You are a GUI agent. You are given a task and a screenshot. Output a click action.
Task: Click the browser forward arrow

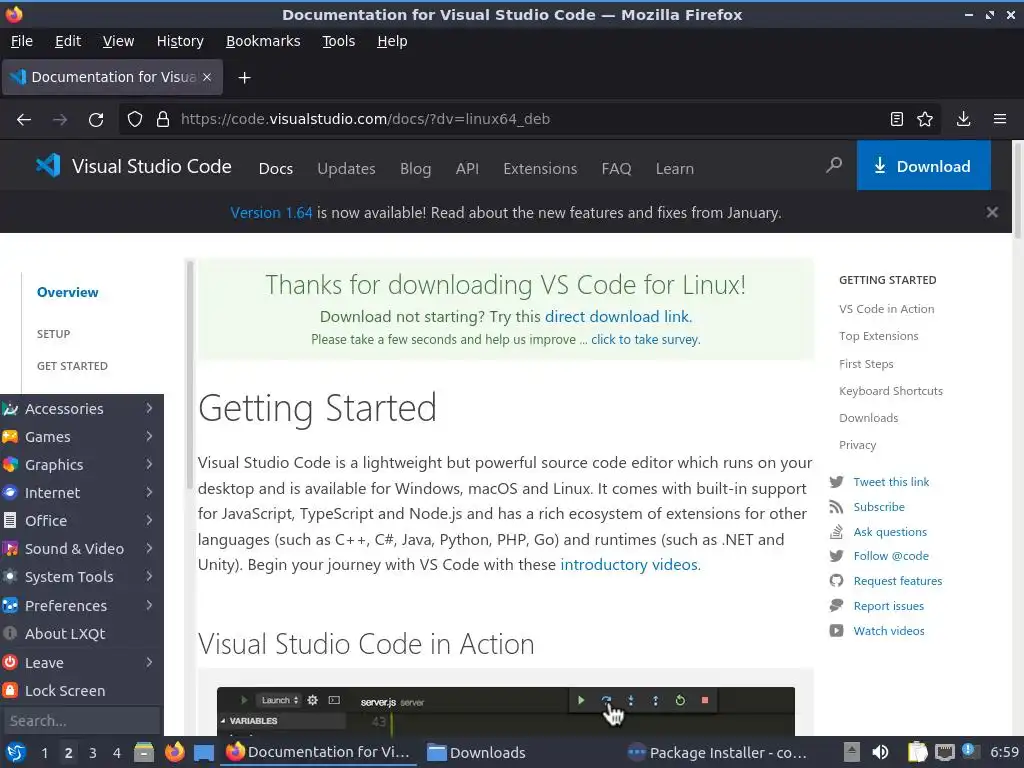click(60, 119)
